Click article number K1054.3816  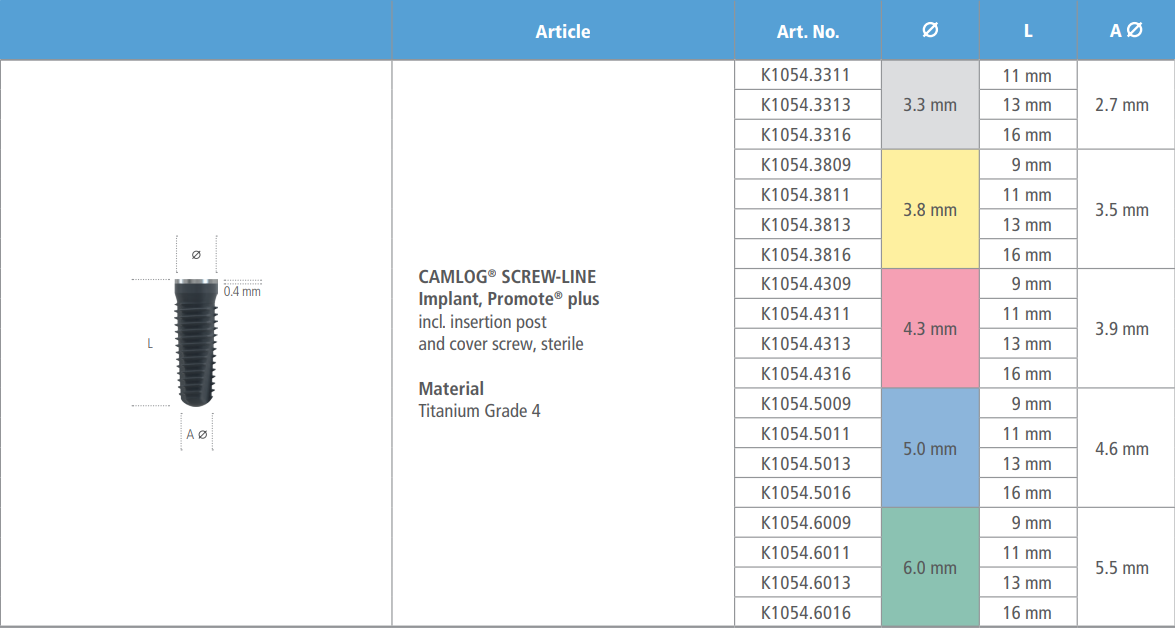pyautogui.click(x=806, y=254)
